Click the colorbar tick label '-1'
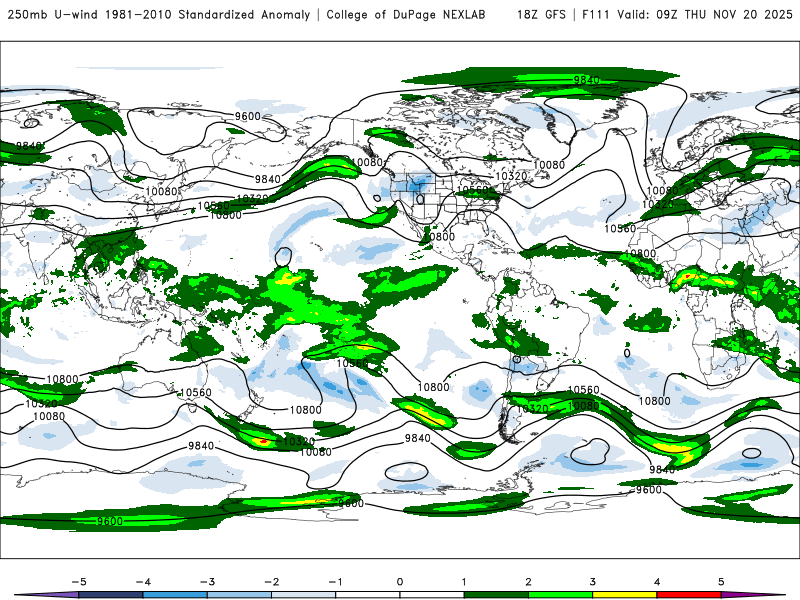 click(335, 582)
